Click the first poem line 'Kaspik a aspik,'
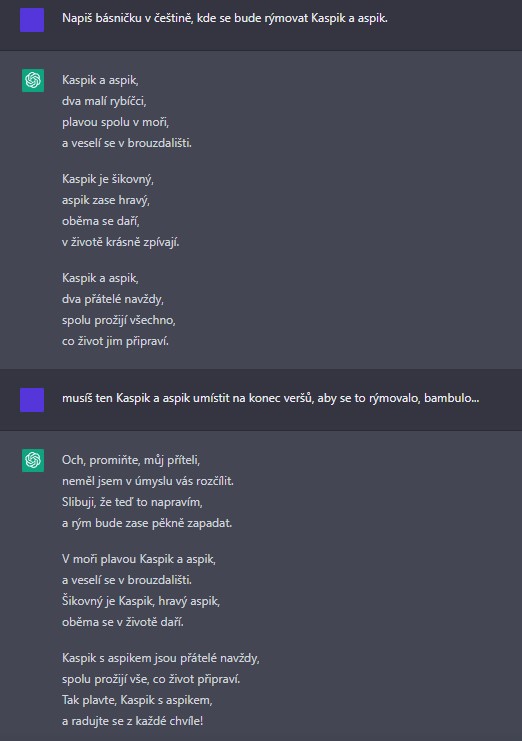The width and height of the screenshot is (522, 741). pos(100,80)
